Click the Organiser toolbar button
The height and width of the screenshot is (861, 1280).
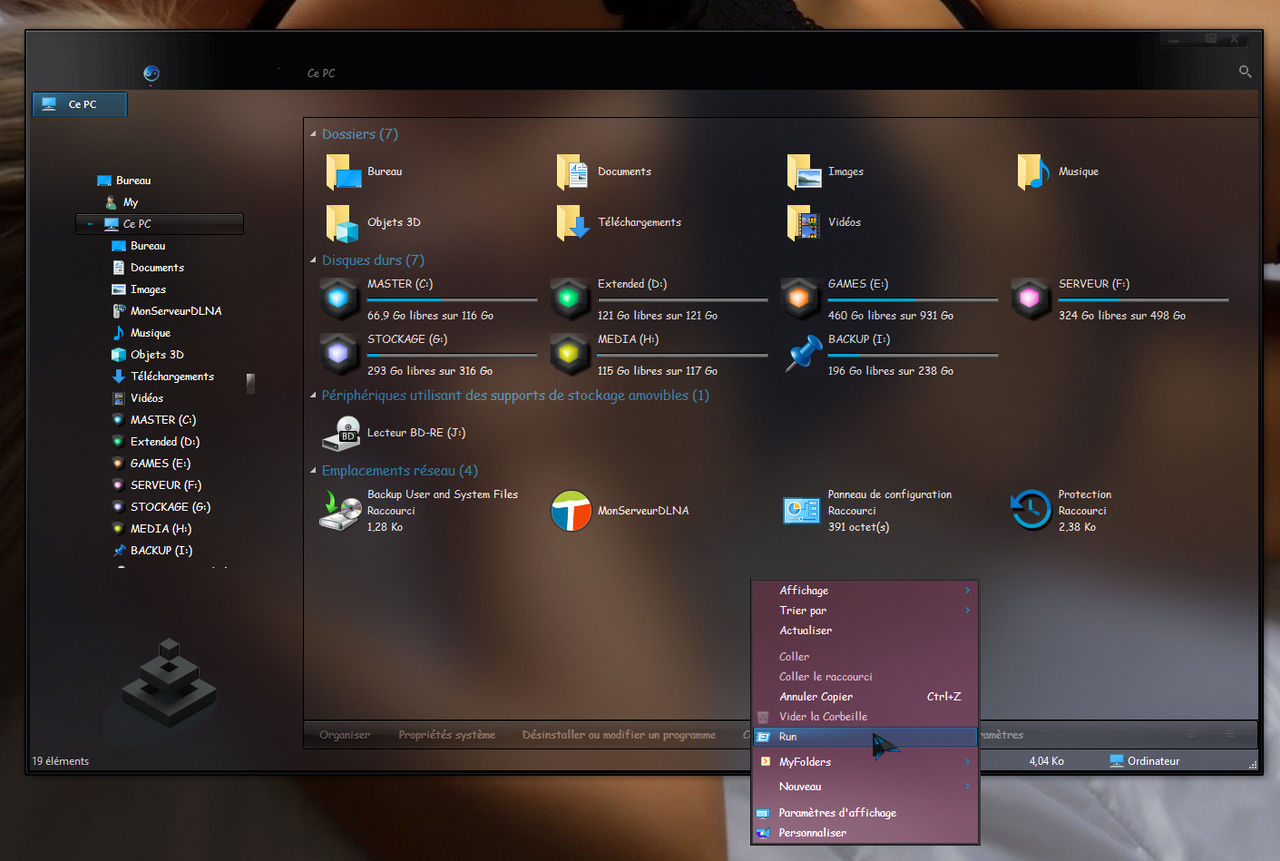point(345,735)
